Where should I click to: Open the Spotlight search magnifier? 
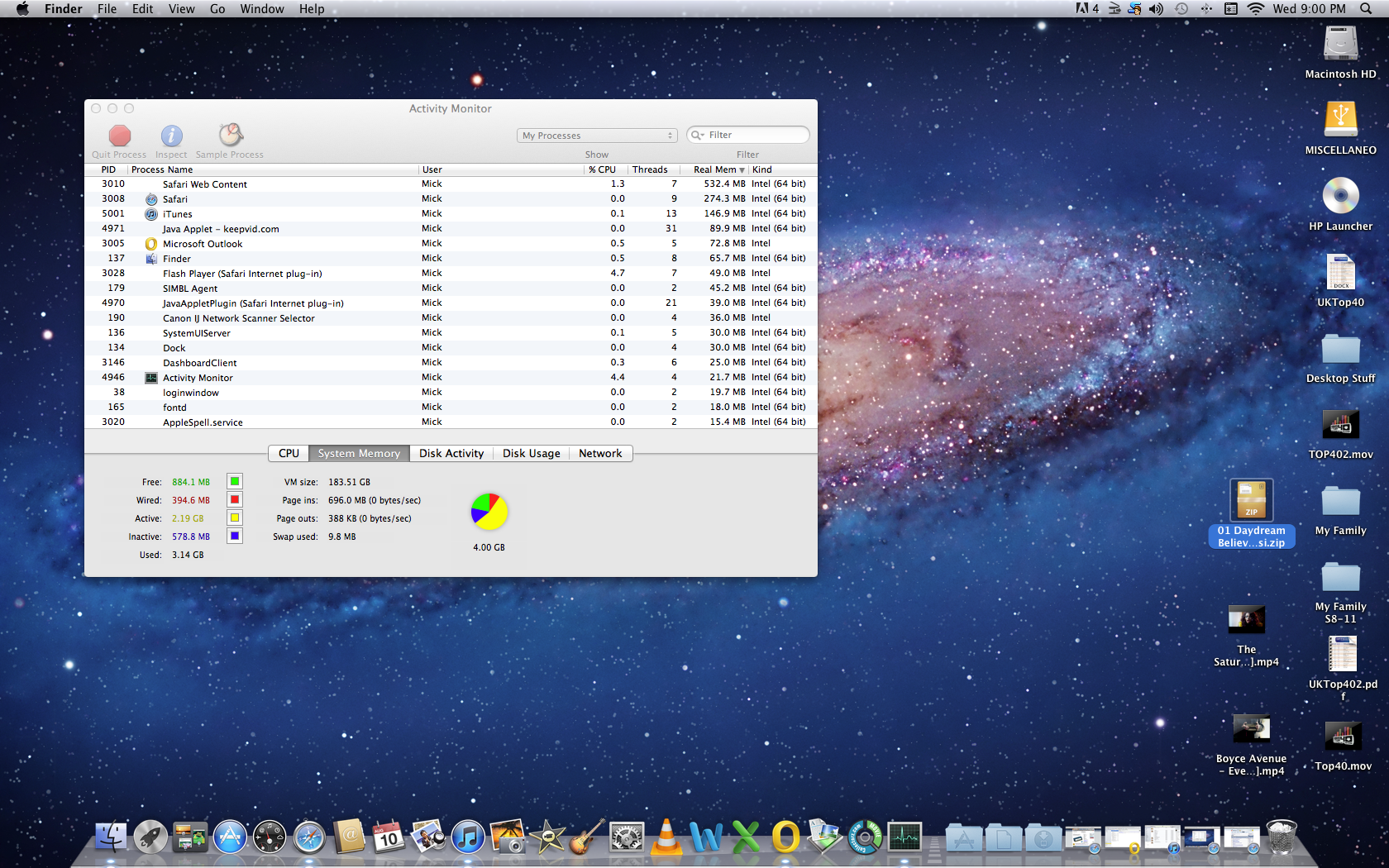coord(1366,9)
